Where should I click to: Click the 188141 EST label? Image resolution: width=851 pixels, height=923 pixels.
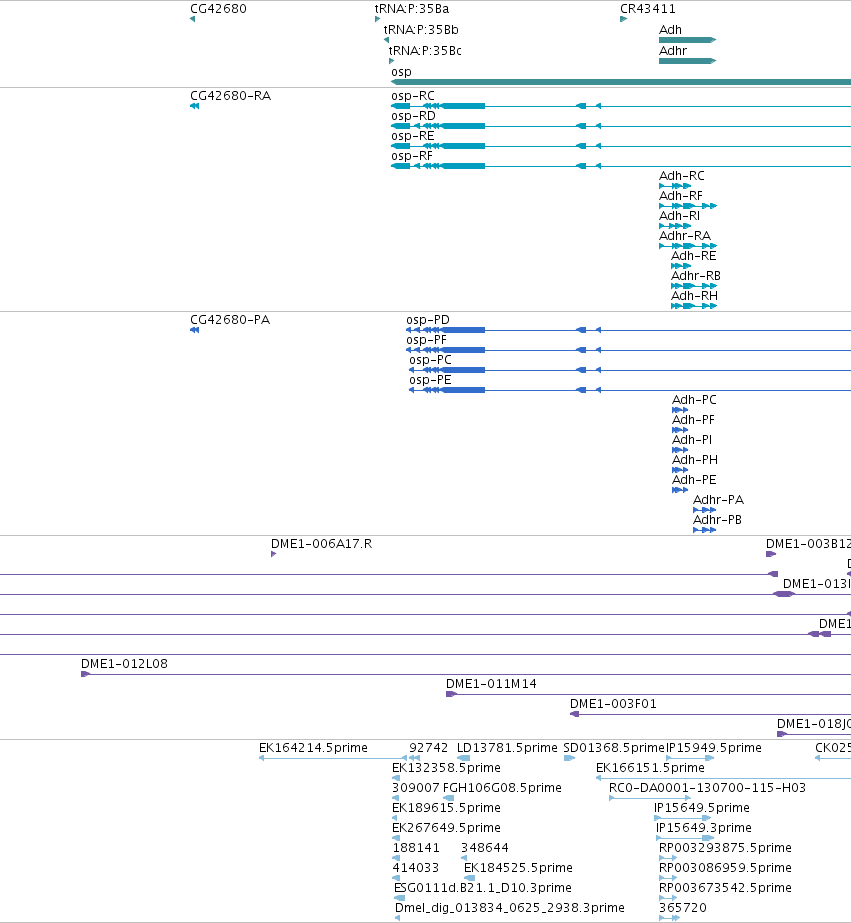tap(416, 848)
